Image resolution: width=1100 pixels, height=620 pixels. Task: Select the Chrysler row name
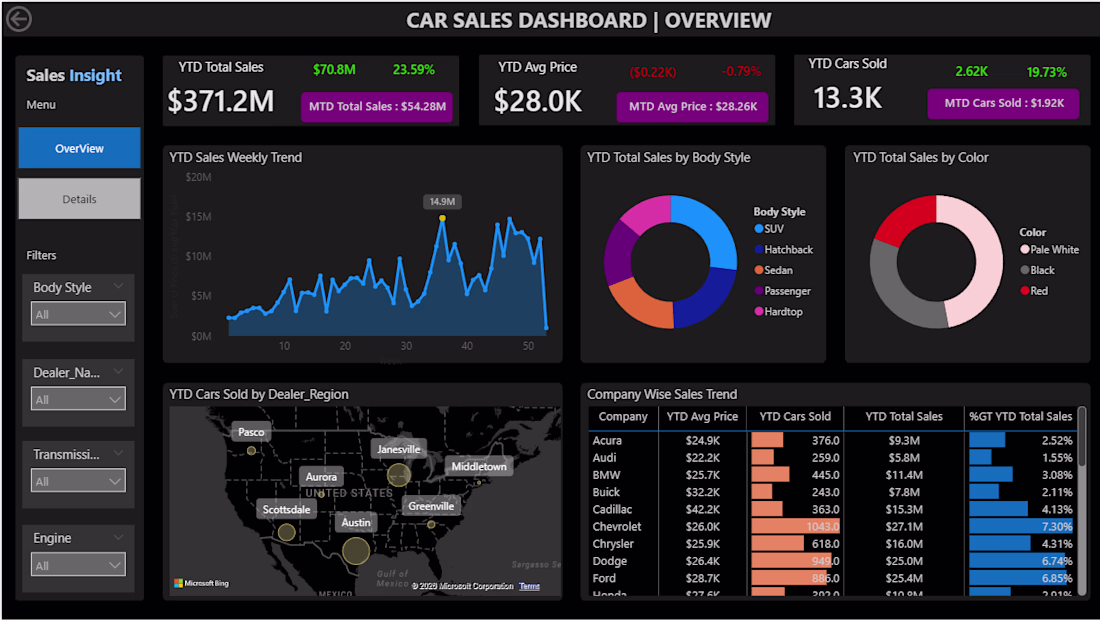coord(613,544)
